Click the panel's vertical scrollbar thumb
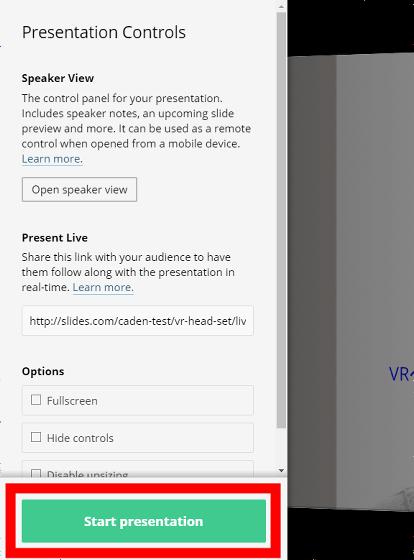 pos(281,220)
